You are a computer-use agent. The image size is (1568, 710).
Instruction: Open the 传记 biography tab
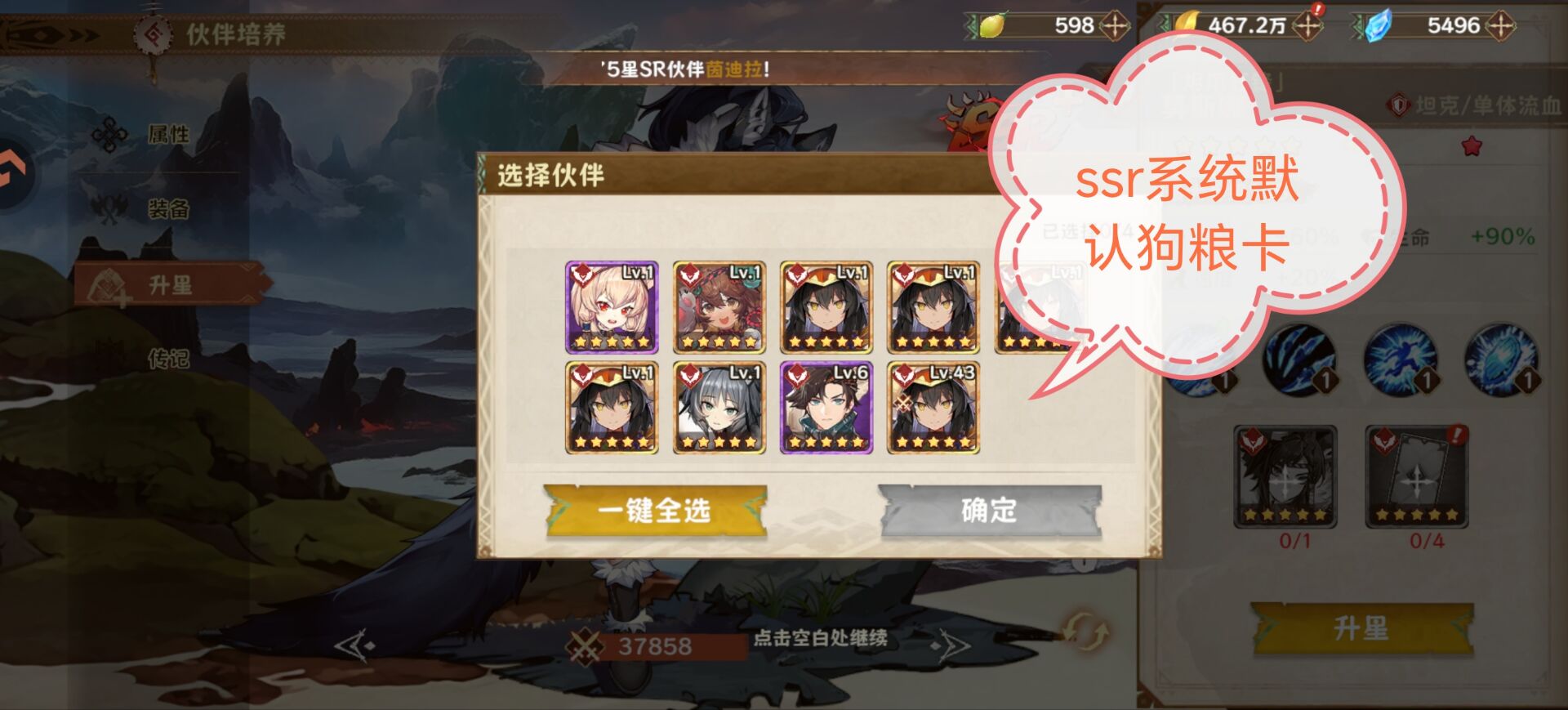point(169,359)
